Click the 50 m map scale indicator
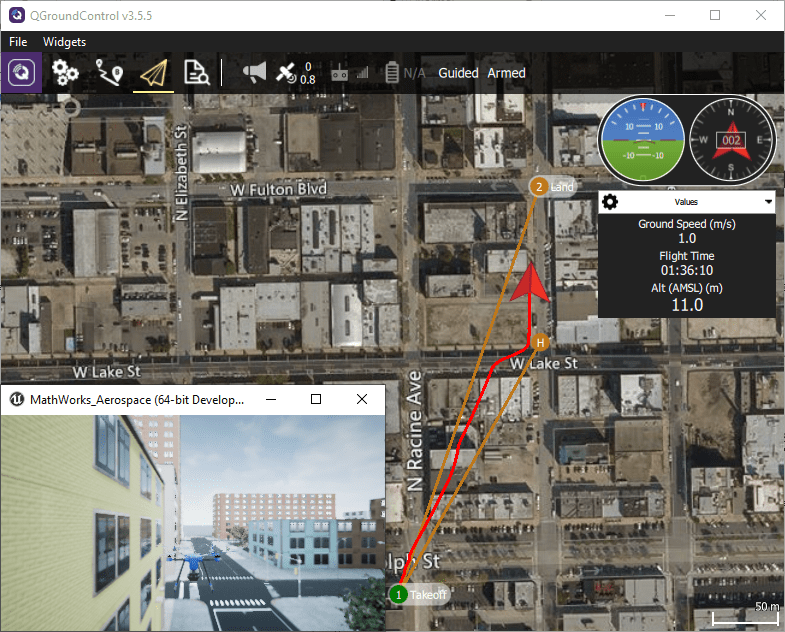785x632 pixels. (745, 614)
